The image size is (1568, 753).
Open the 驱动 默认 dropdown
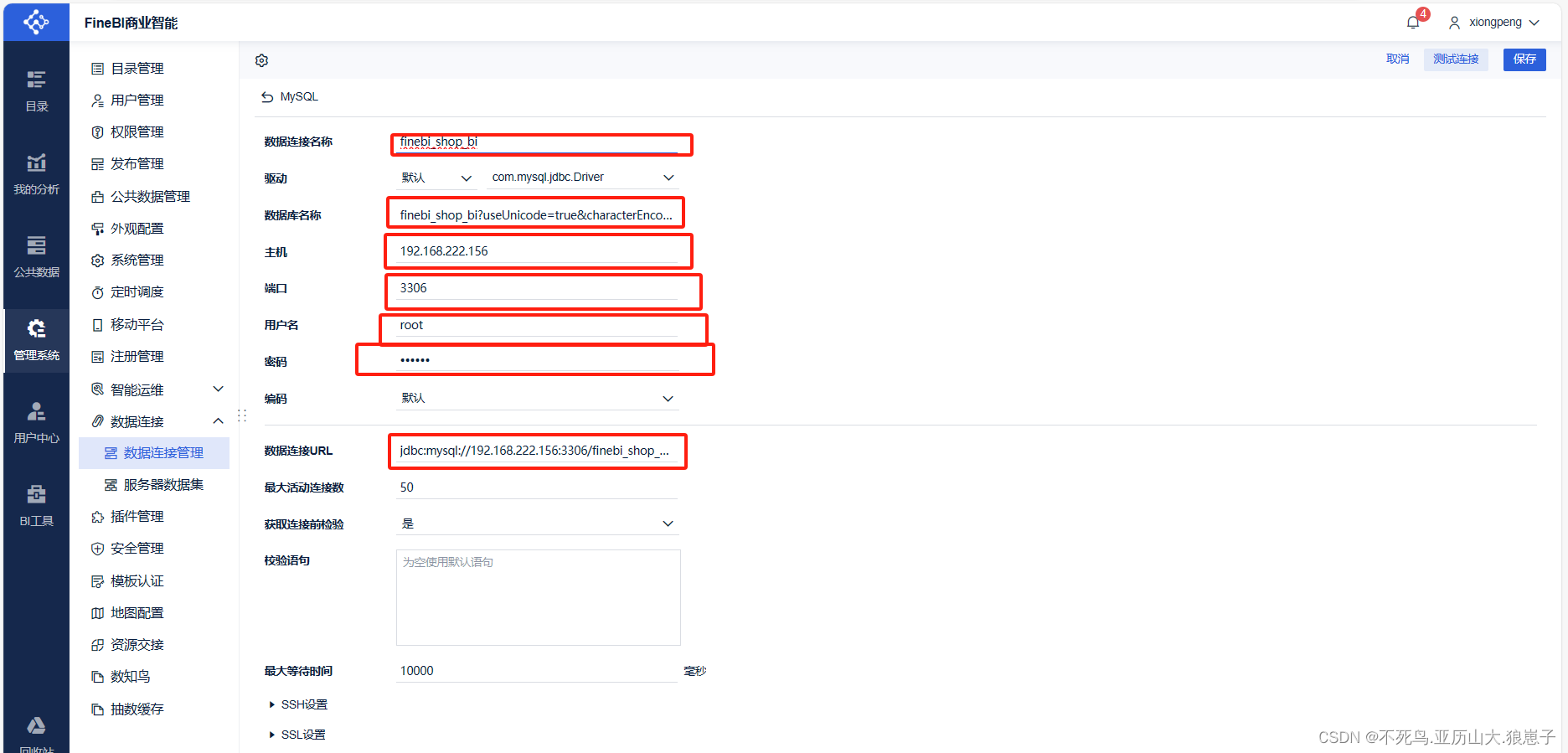pyautogui.click(x=436, y=178)
